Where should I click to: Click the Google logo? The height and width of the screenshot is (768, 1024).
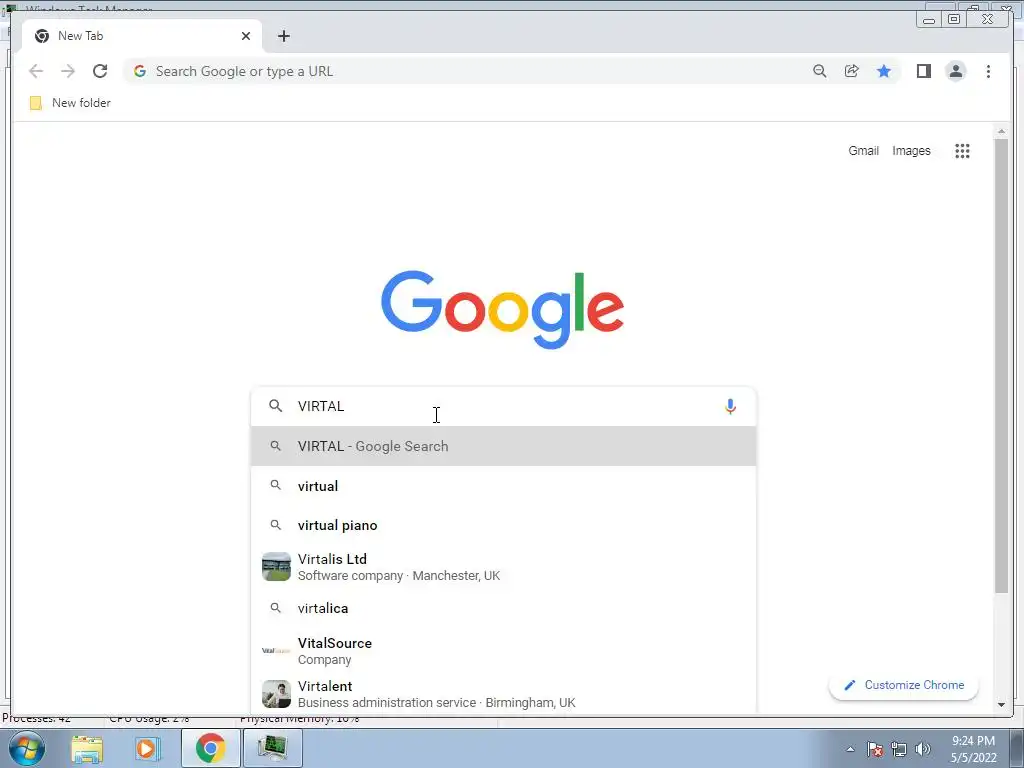(502, 309)
